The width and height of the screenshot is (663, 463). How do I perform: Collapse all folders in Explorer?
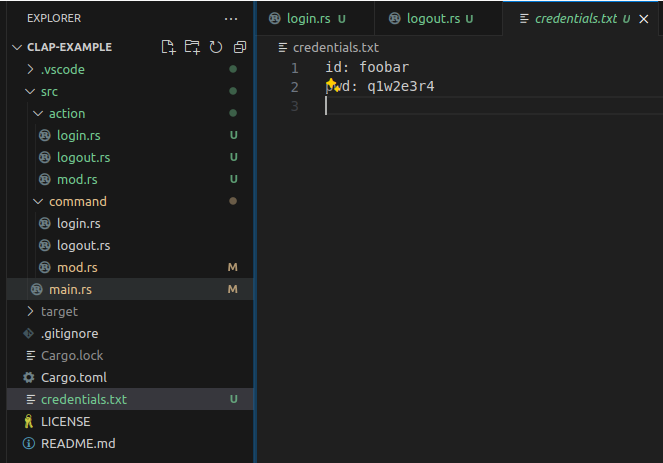tap(239, 47)
